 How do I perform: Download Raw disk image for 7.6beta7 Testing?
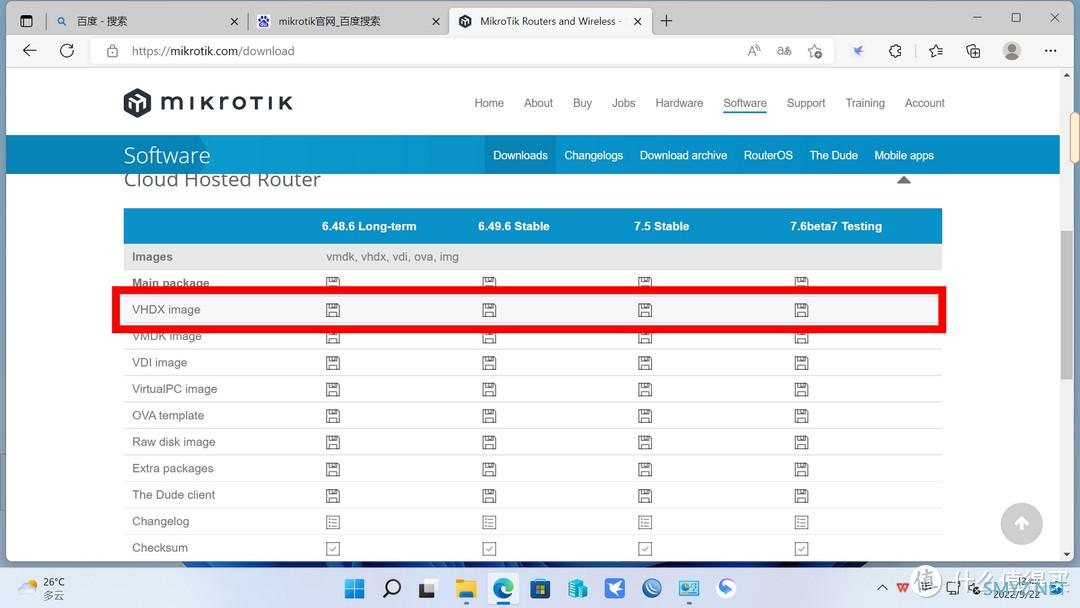pos(801,442)
